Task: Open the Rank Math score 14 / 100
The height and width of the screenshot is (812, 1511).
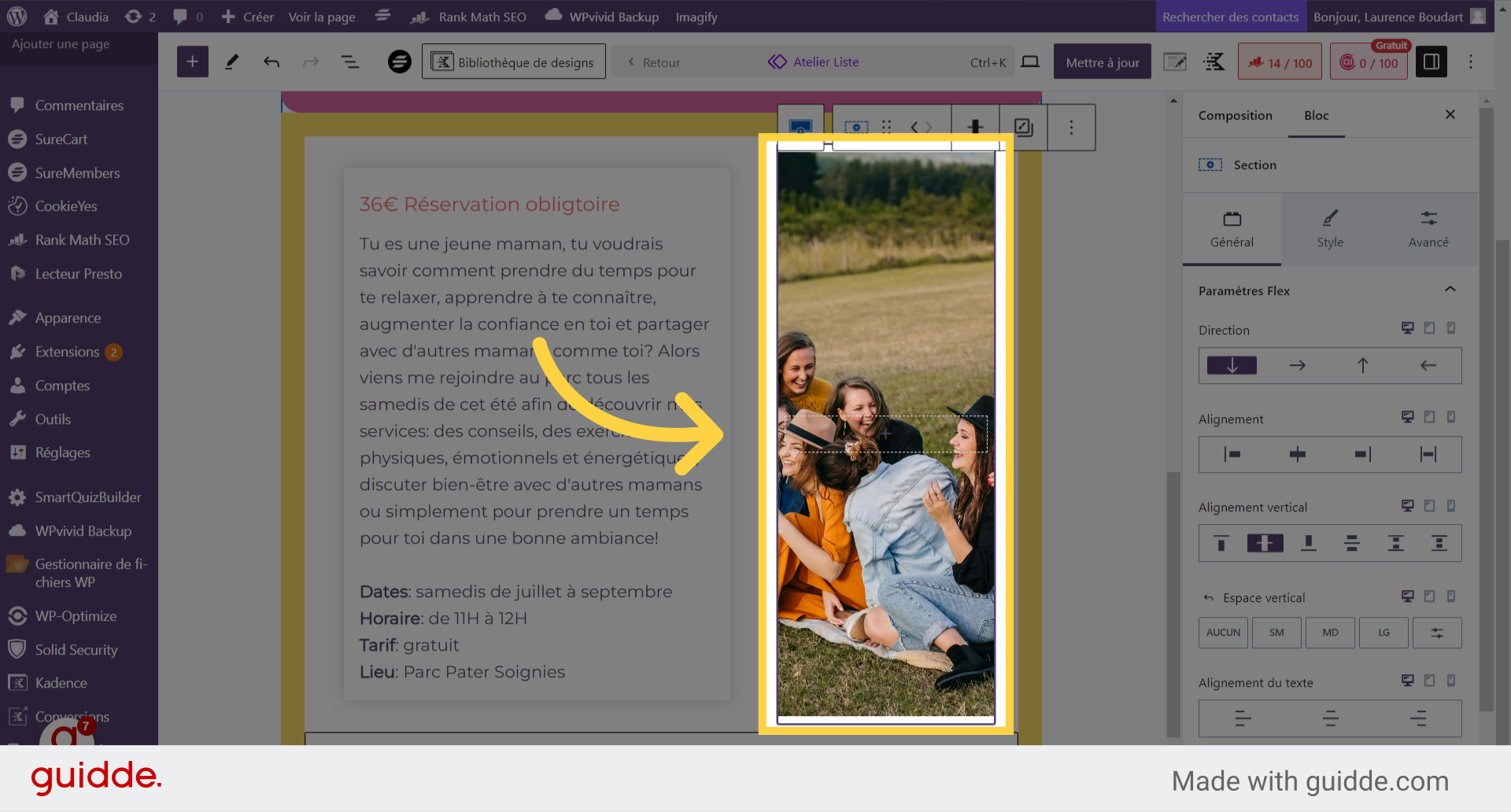Action: [1280, 62]
